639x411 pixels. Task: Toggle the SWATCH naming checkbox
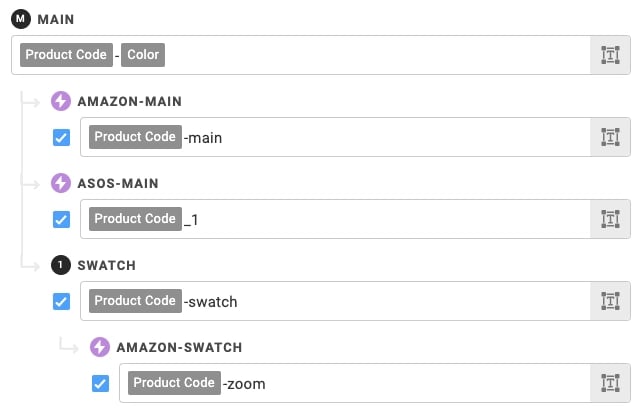pos(62,301)
